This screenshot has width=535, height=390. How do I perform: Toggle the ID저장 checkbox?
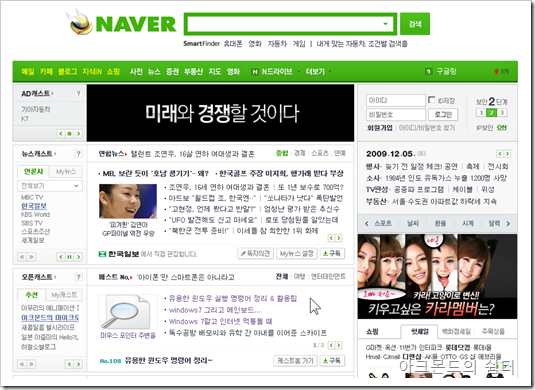pyautogui.click(x=431, y=100)
